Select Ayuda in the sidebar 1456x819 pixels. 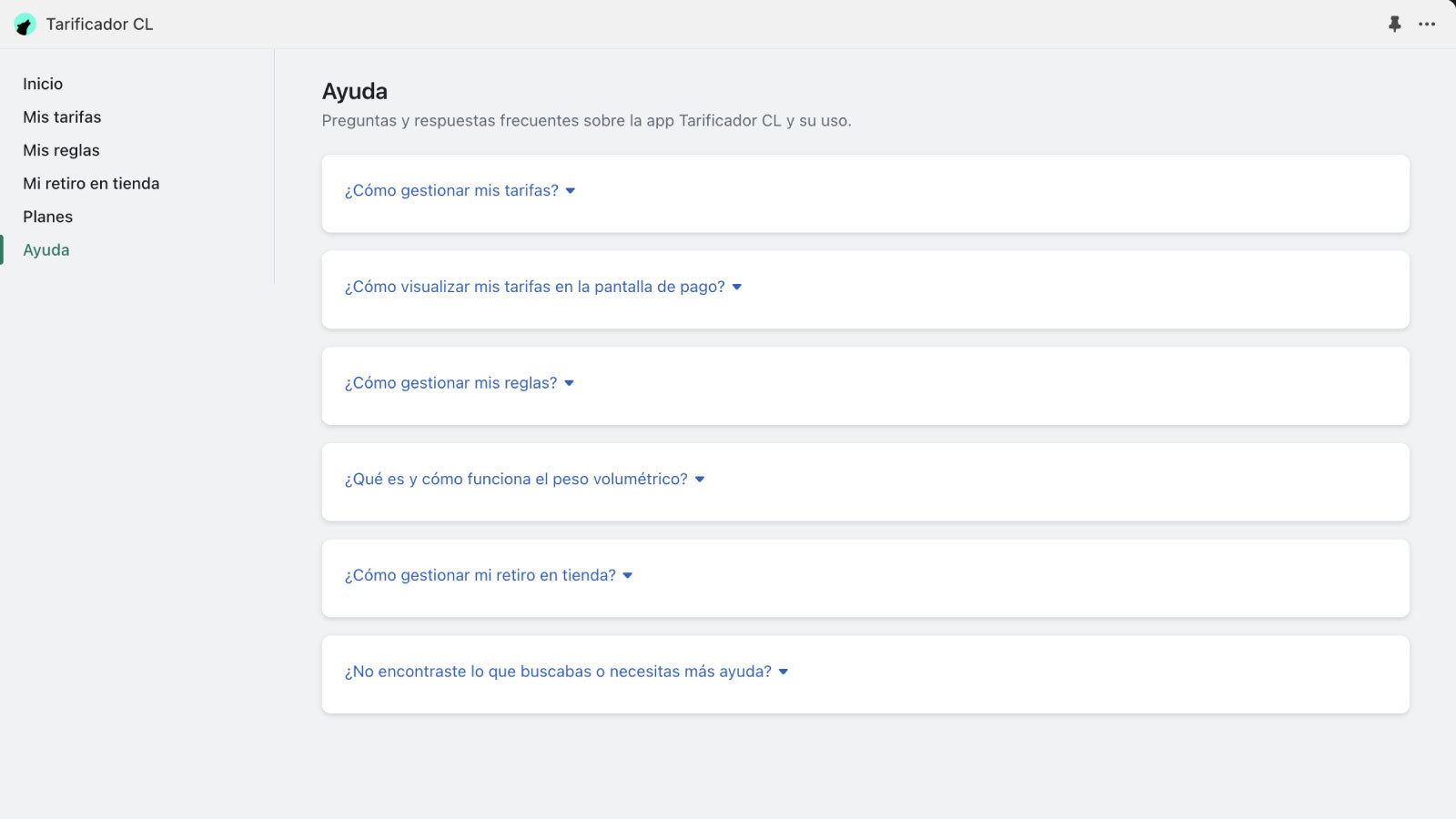pos(46,250)
